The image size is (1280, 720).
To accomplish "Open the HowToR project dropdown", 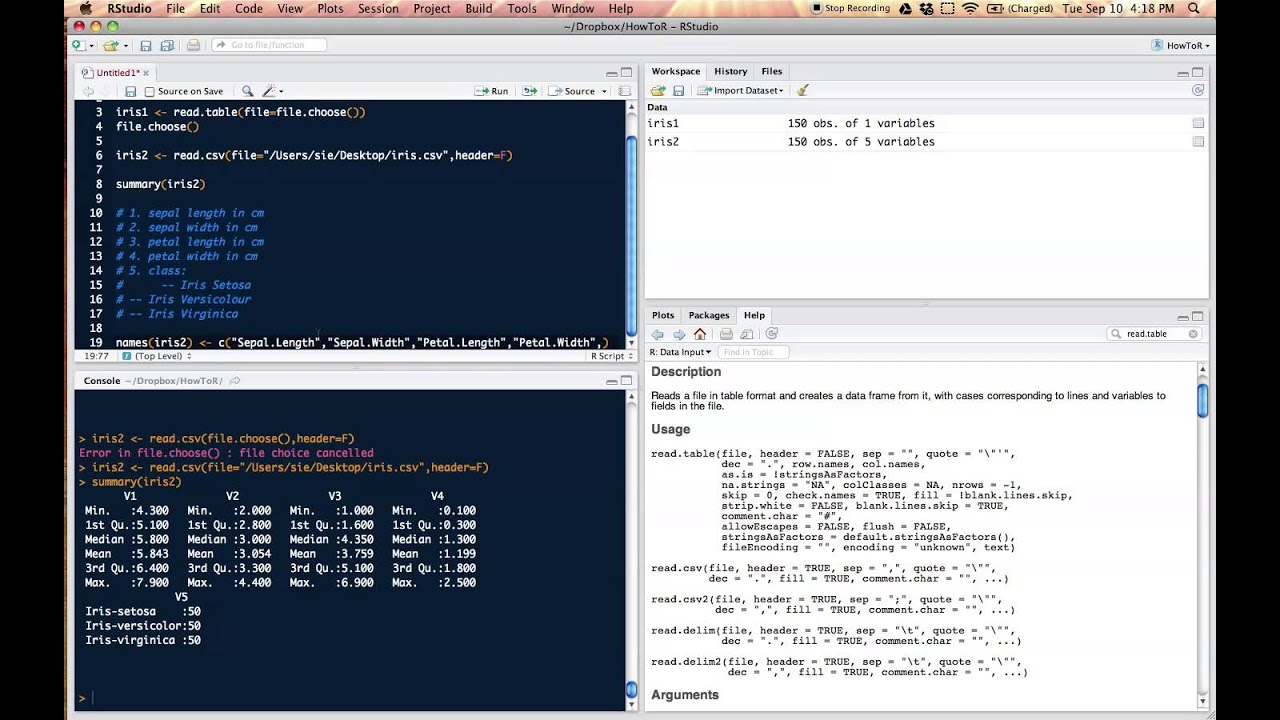I will (x=1180, y=45).
